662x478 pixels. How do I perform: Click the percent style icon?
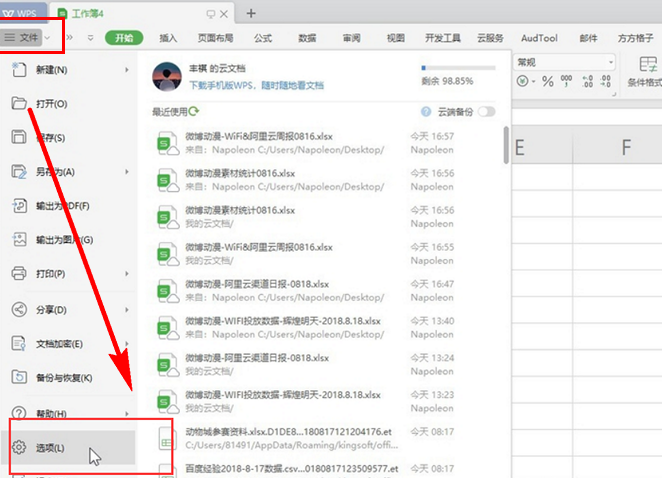(x=548, y=81)
